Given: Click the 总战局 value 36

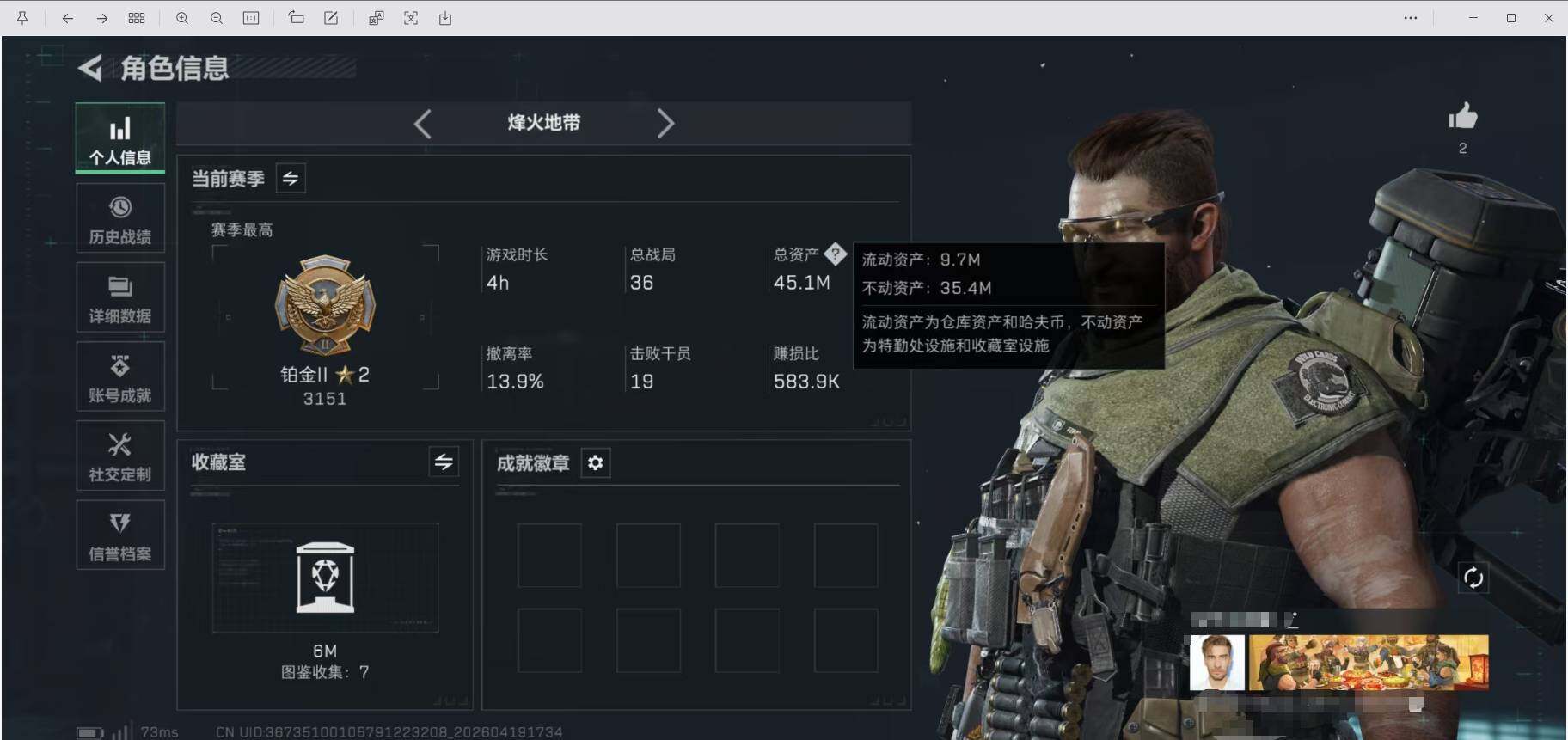Looking at the screenshot, I should (641, 283).
